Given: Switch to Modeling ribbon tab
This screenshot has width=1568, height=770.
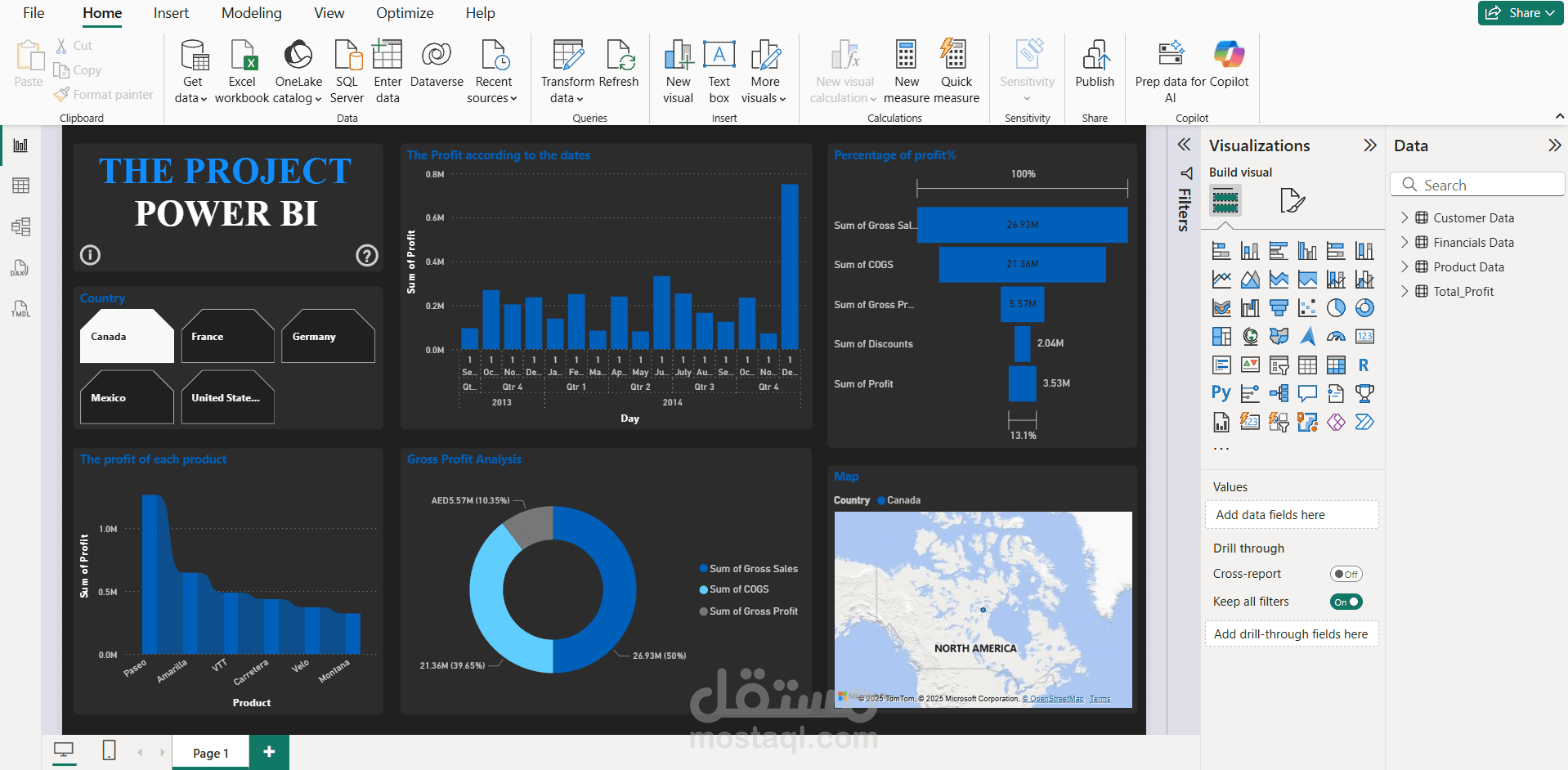Looking at the screenshot, I should point(252,13).
